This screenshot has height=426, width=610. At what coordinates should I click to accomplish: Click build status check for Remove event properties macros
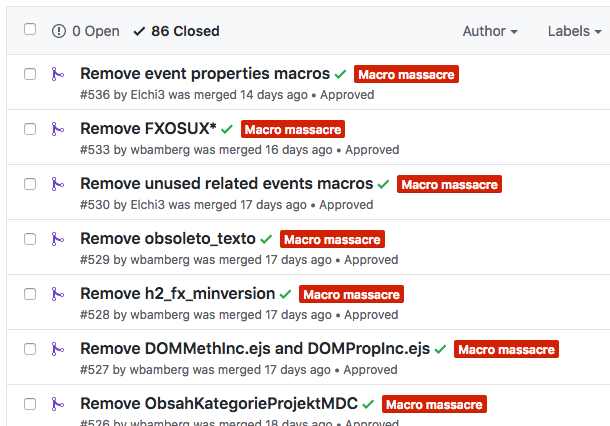tap(340, 74)
